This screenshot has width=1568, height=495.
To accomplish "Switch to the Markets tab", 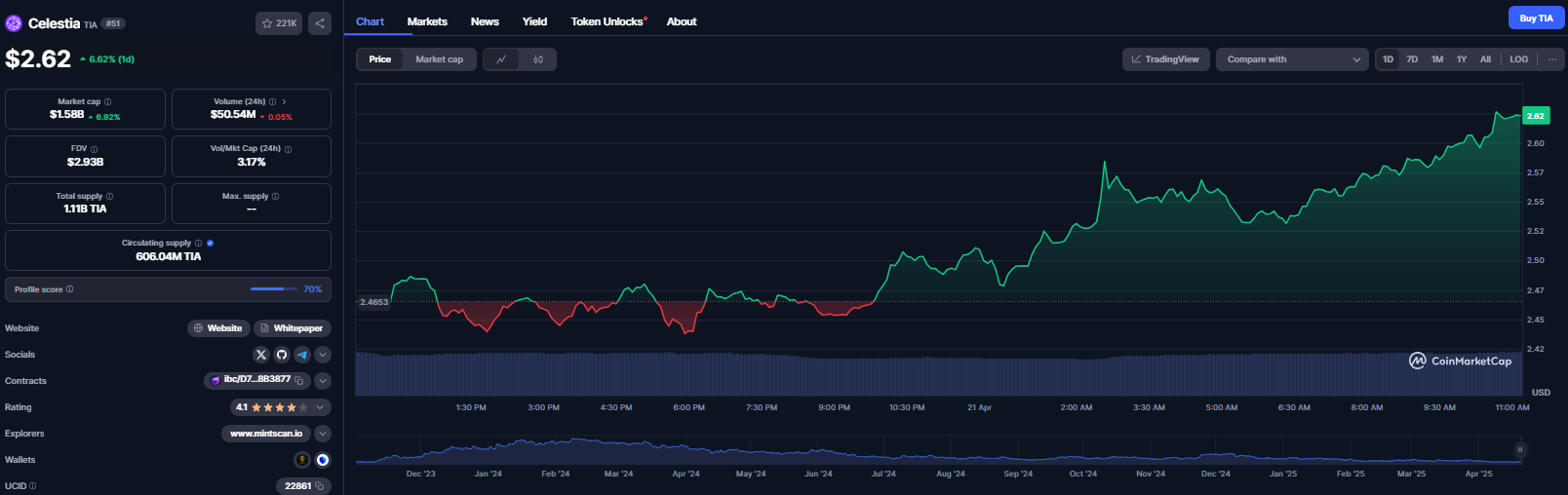I will click(427, 21).
